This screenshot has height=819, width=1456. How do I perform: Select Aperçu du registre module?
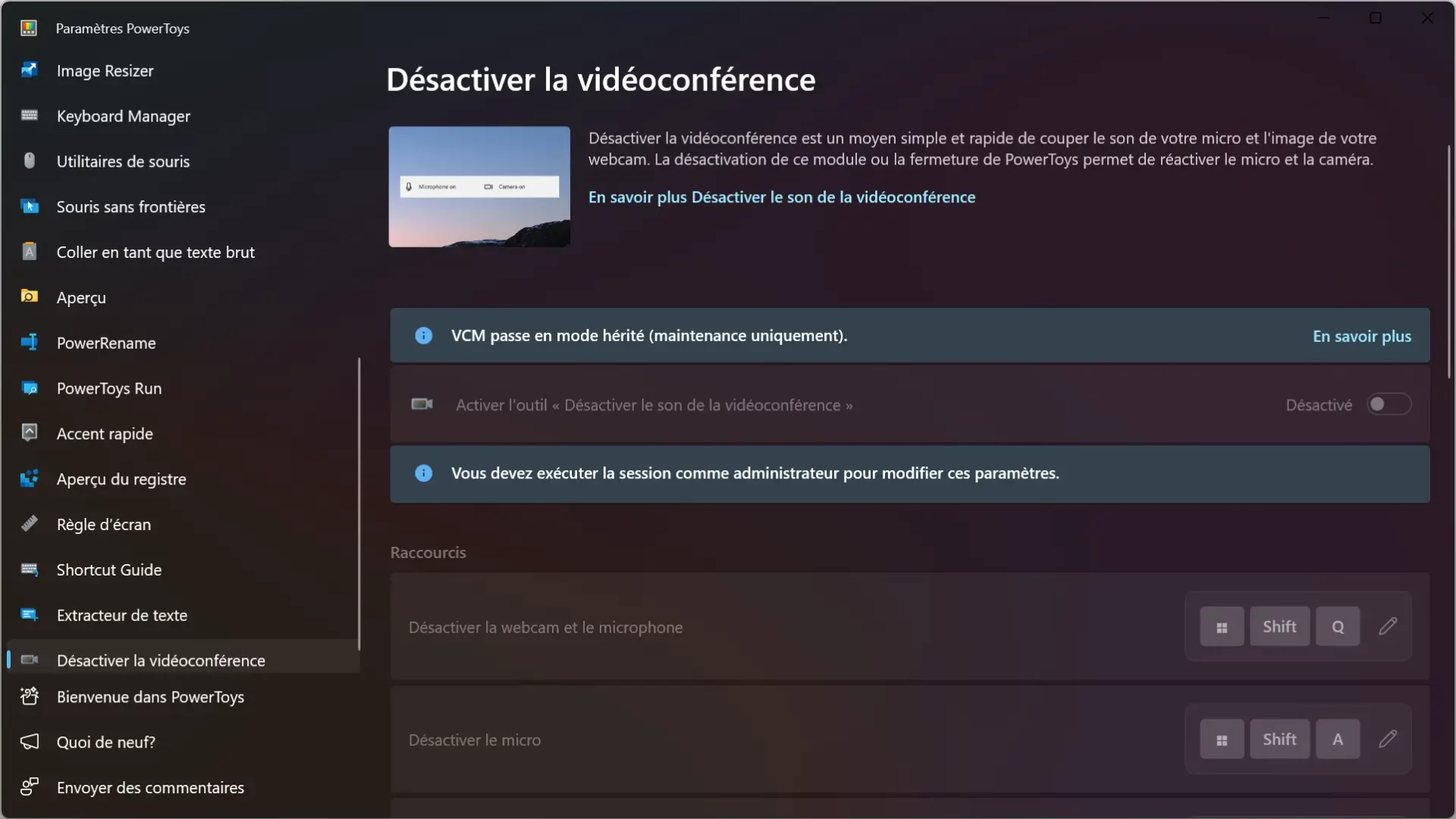(121, 477)
